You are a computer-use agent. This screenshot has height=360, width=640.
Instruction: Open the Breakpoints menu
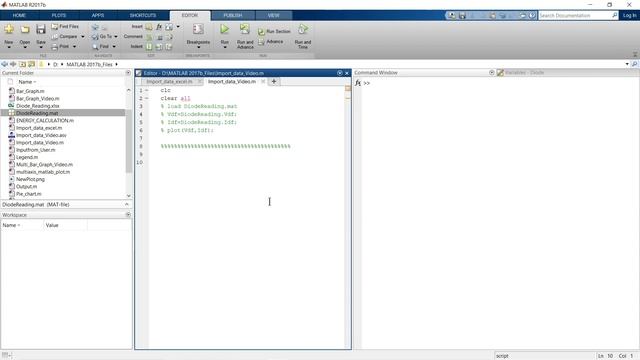198,36
